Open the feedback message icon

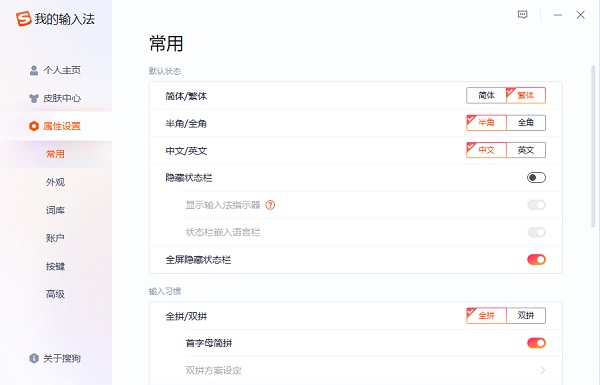click(522, 15)
